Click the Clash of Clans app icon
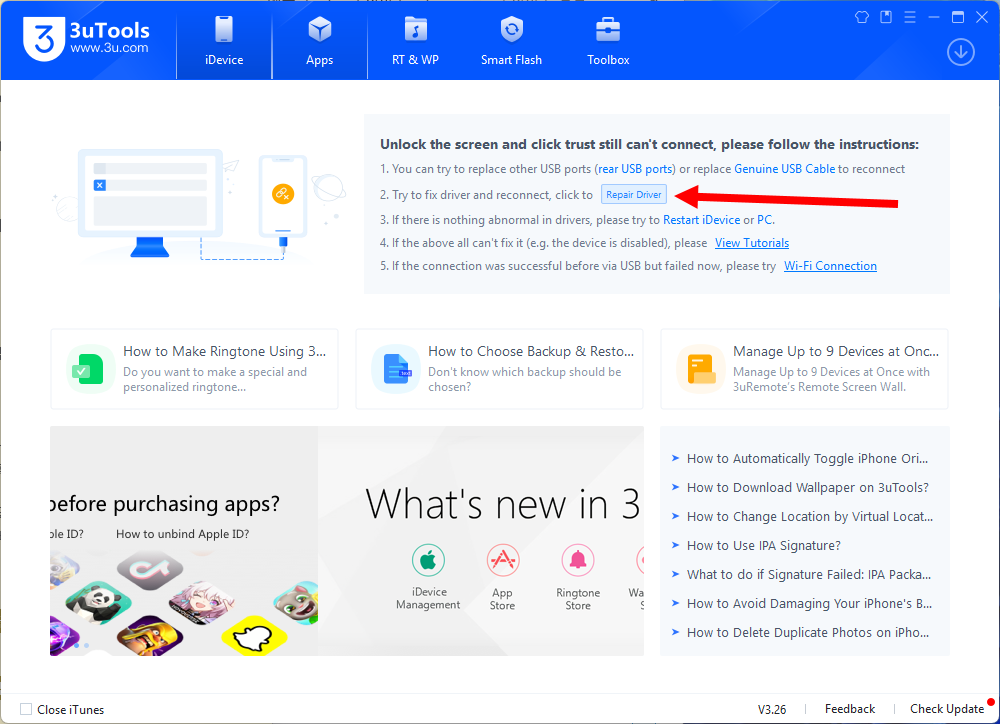Screen dimensions: 1000x724 click(150, 635)
